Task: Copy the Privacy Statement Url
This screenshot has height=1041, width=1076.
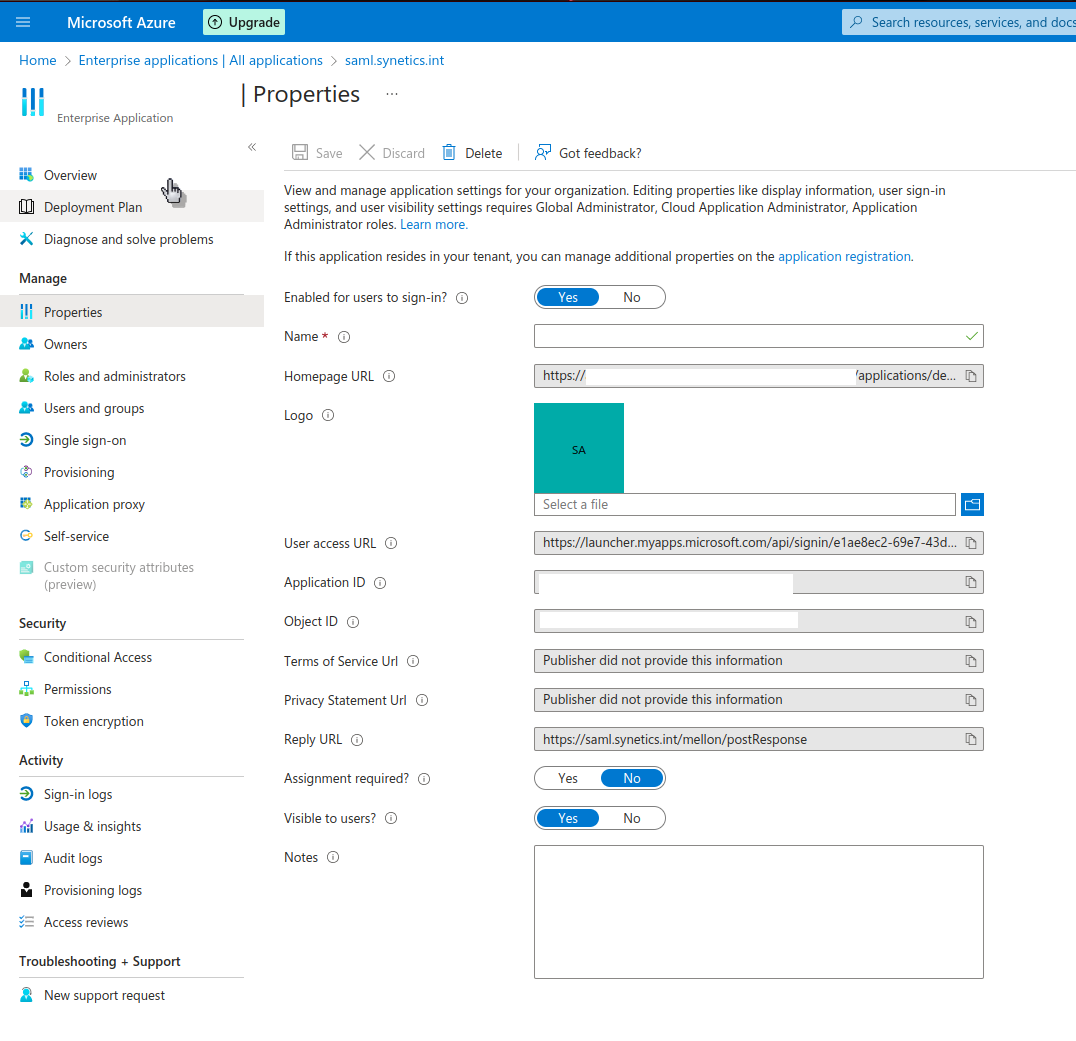Action: pyautogui.click(x=971, y=700)
